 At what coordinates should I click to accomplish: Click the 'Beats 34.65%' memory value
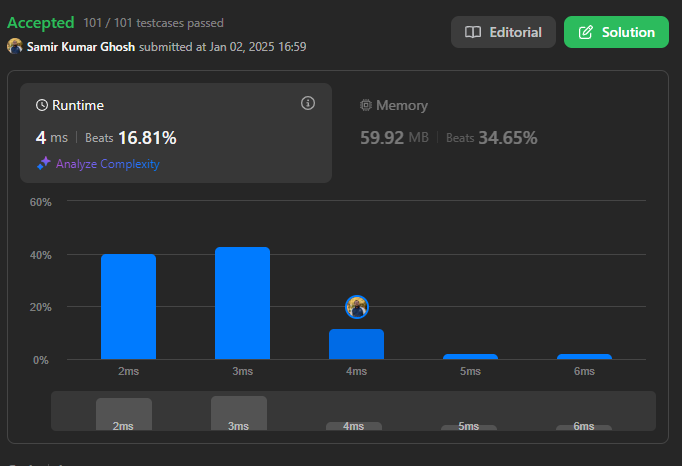pyautogui.click(x=491, y=138)
